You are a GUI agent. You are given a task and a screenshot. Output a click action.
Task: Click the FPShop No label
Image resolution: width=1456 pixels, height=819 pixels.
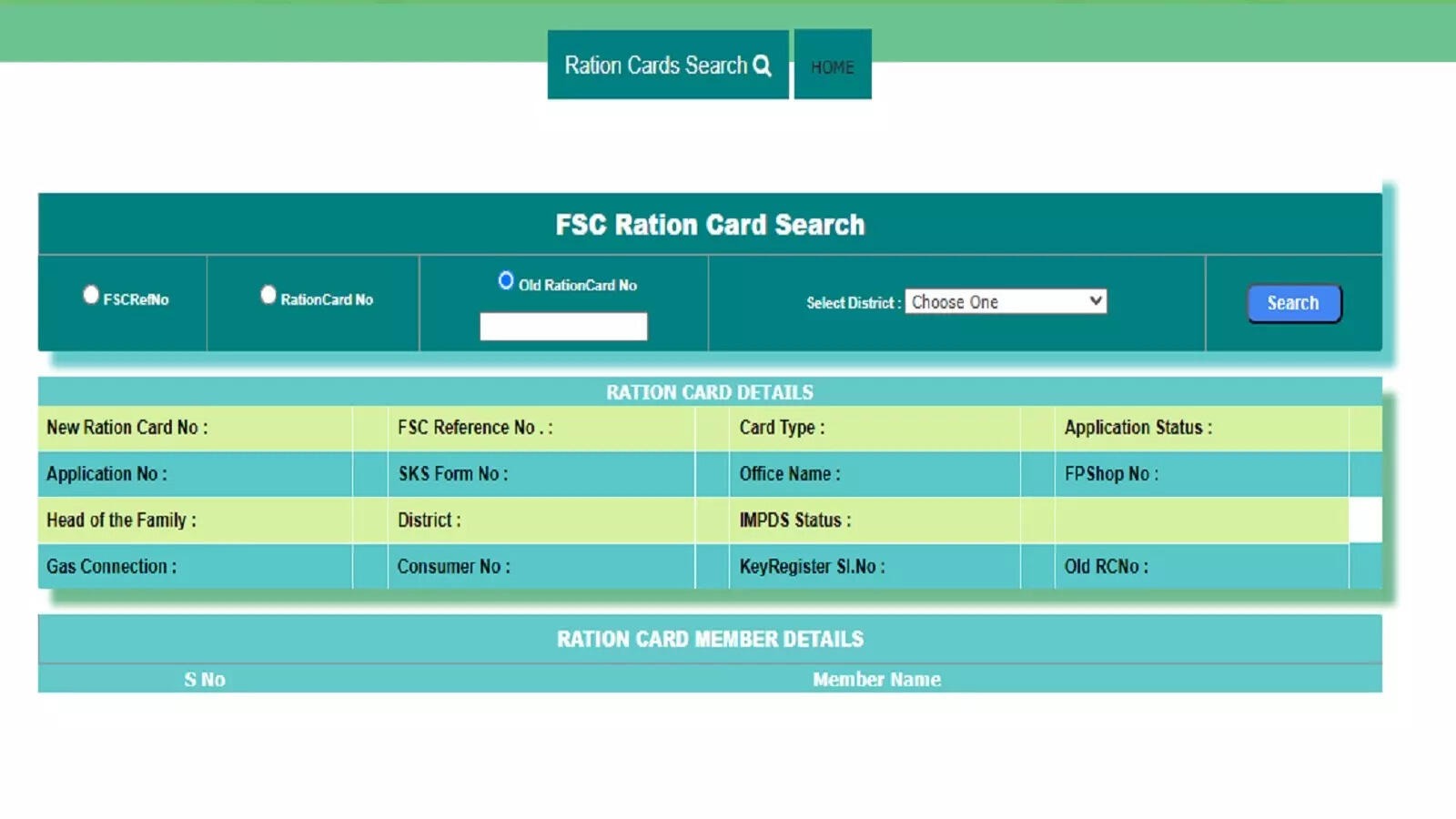[x=1111, y=474]
